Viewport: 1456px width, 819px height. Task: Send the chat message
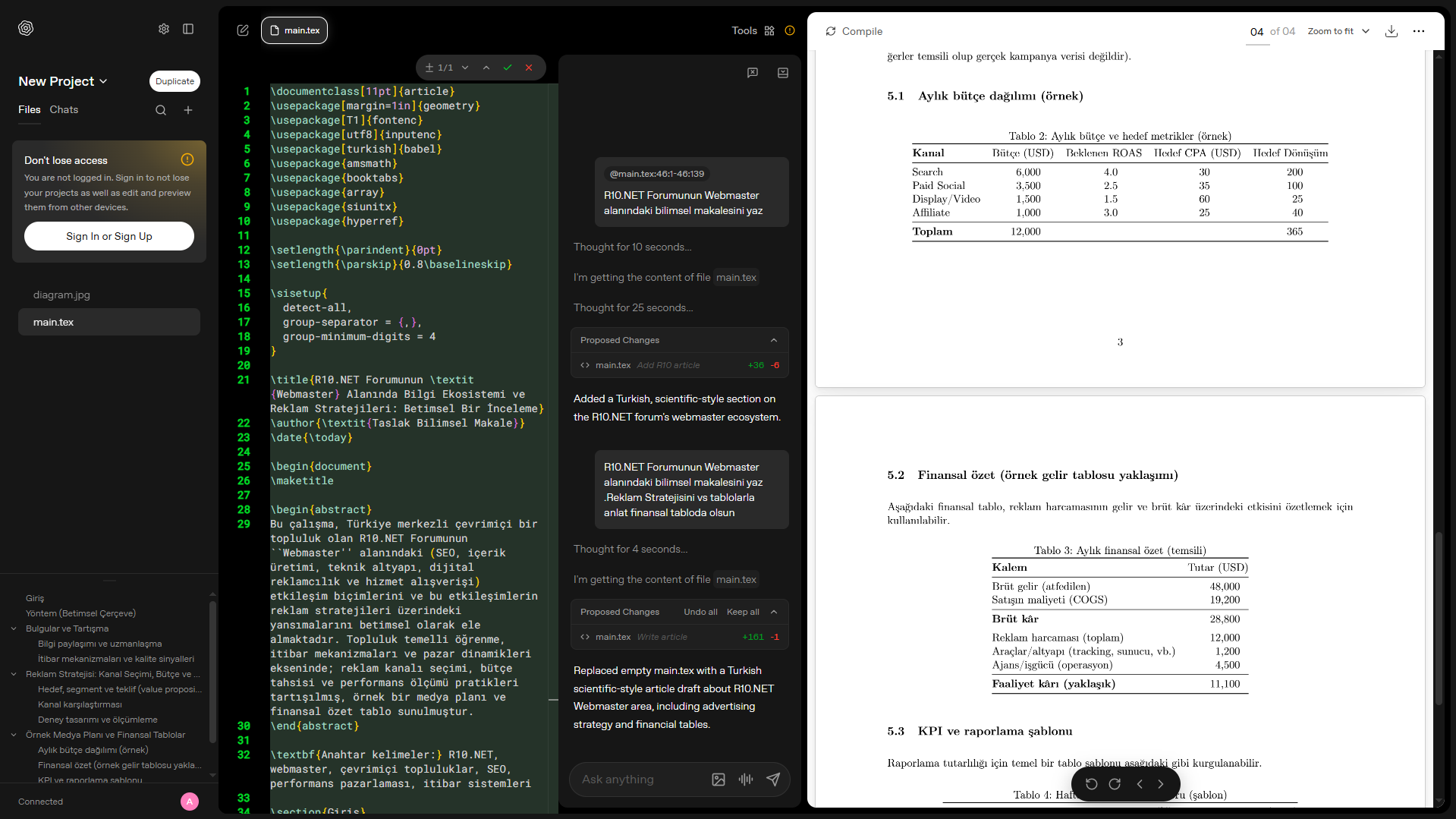tap(773, 780)
